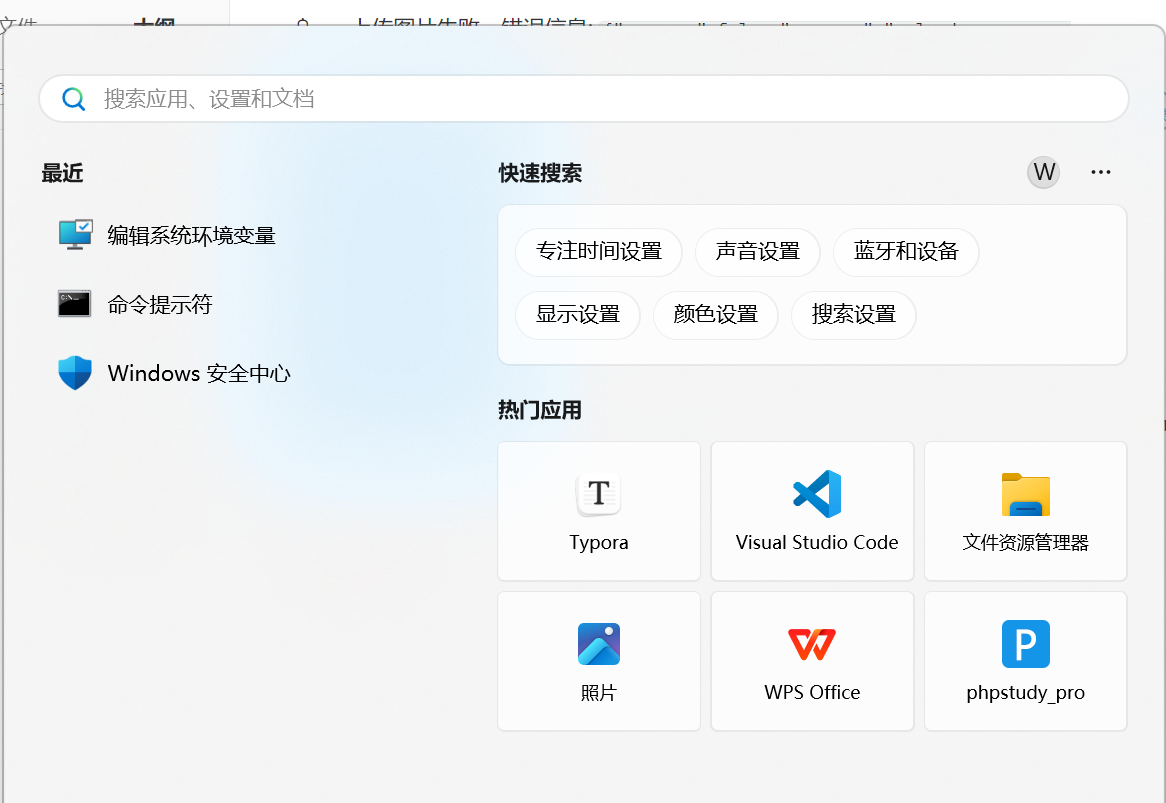This screenshot has width=1166, height=803.
Task: Open the W user account avatar
Action: (1043, 172)
